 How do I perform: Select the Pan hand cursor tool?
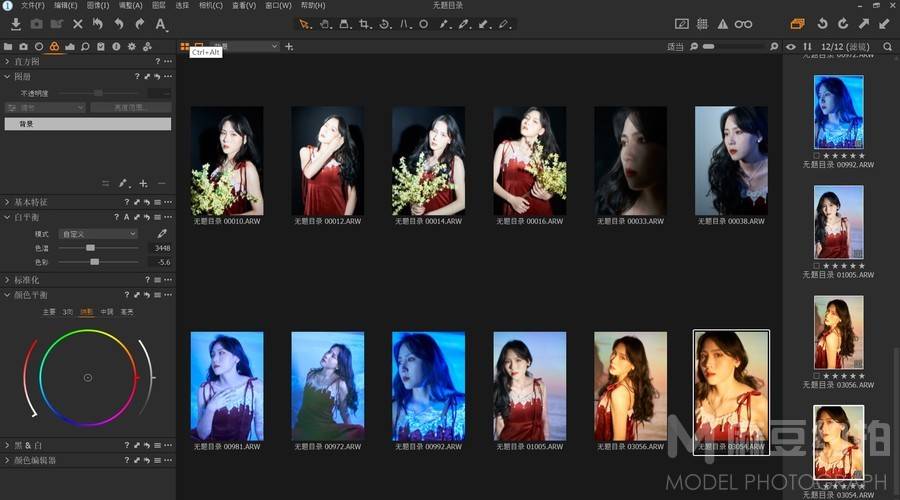click(325, 24)
